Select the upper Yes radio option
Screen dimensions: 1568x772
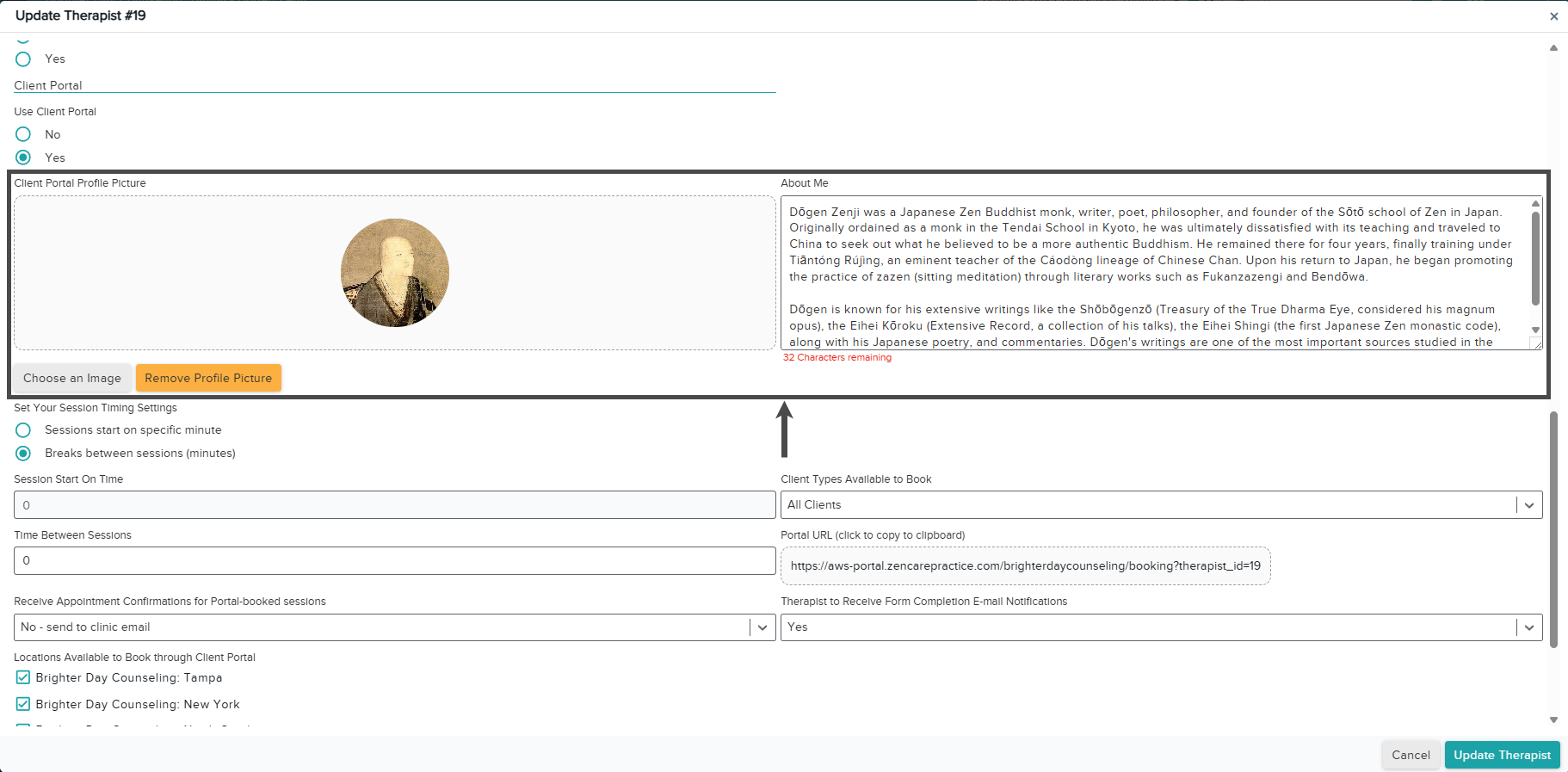(23, 59)
